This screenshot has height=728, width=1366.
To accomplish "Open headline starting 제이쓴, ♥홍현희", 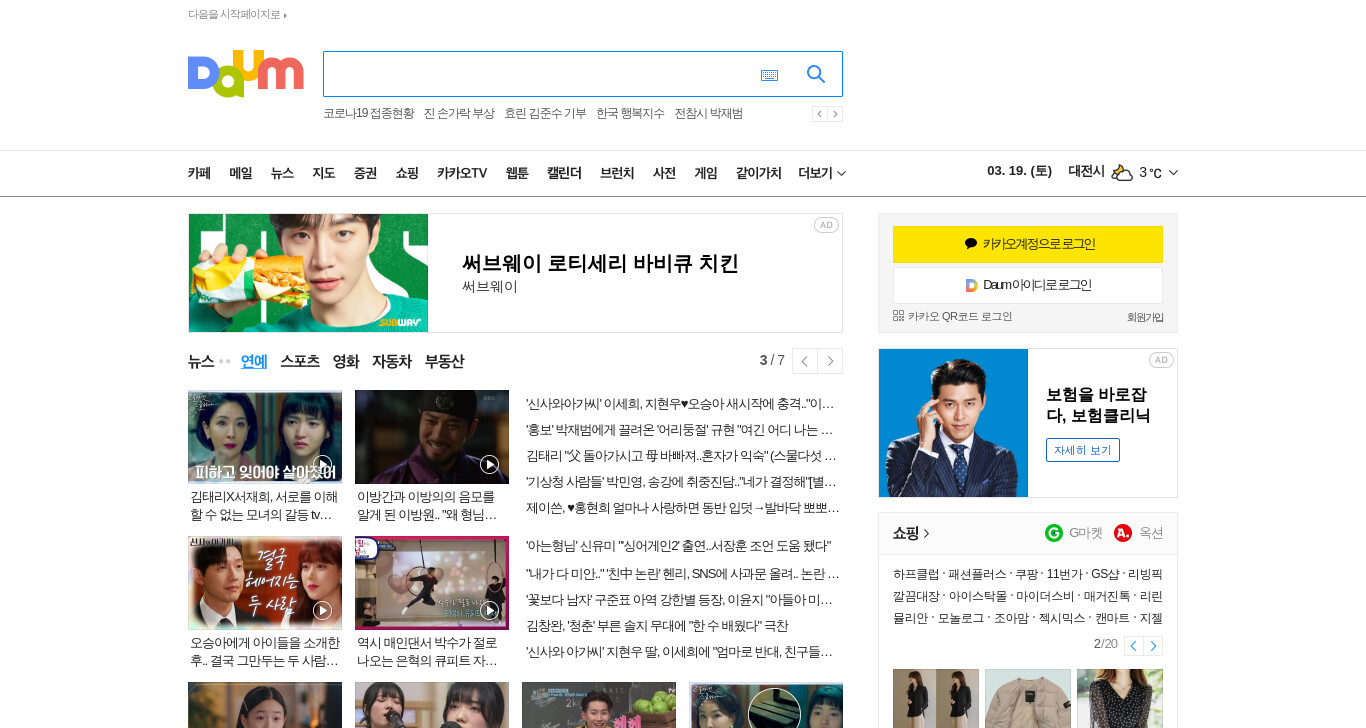I will pos(683,508).
